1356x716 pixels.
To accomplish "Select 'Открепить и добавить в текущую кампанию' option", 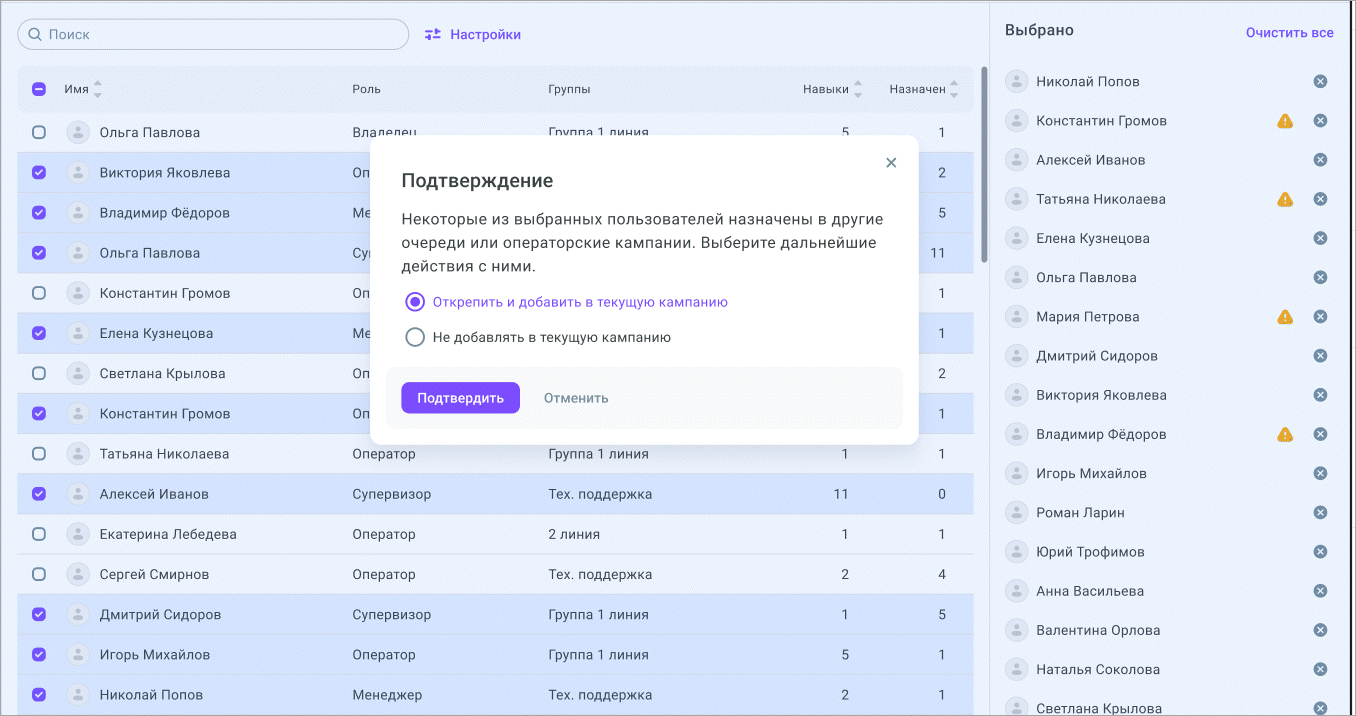I will pyautogui.click(x=415, y=302).
